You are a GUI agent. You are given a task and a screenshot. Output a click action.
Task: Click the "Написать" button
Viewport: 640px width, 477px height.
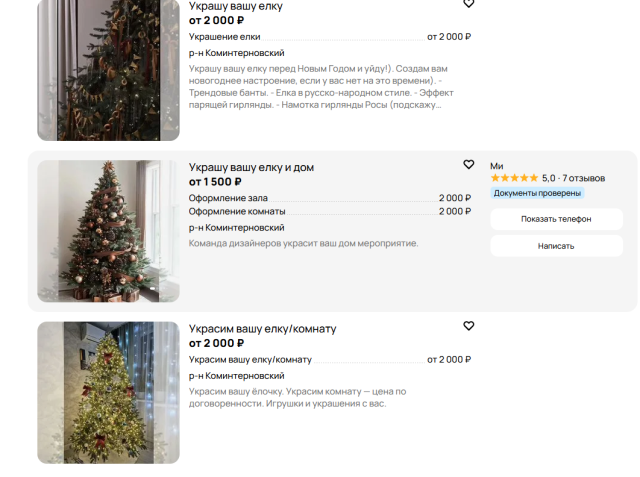click(x=556, y=246)
